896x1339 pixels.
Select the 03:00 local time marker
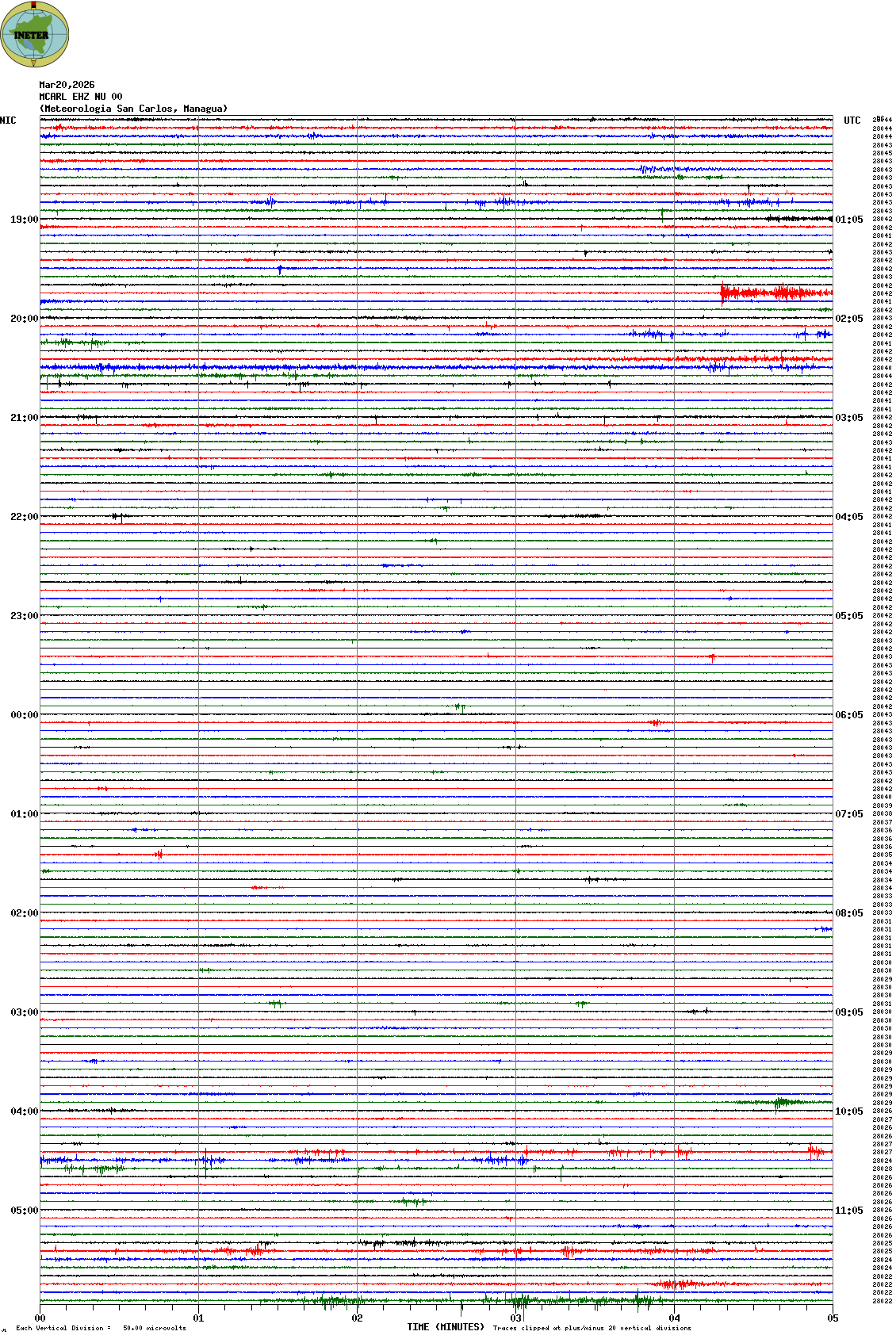tap(24, 1012)
